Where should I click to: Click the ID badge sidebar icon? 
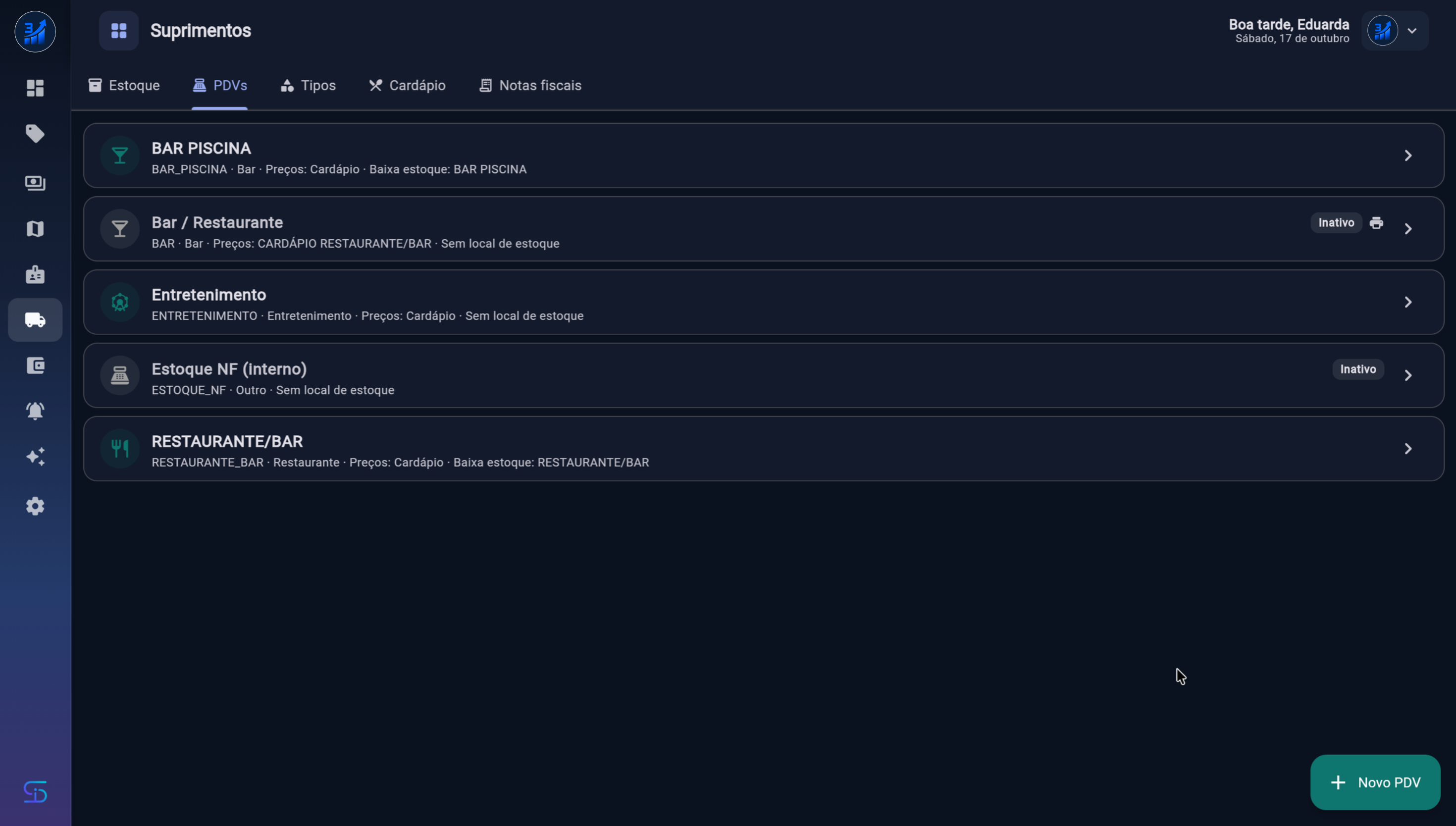pyautogui.click(x=35, y=274)
